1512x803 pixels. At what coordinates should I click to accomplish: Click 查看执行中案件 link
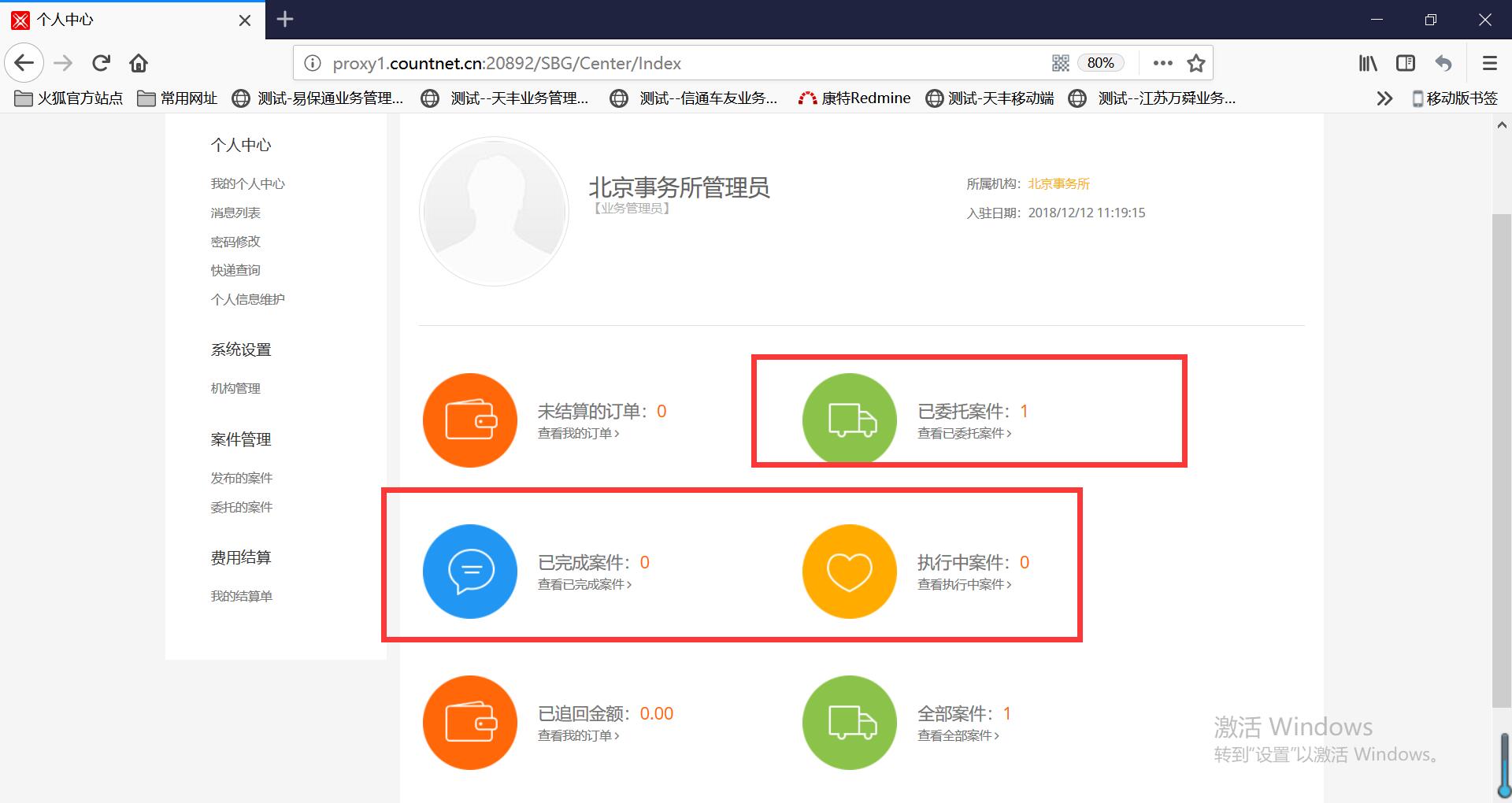click(x=965, y=584)
